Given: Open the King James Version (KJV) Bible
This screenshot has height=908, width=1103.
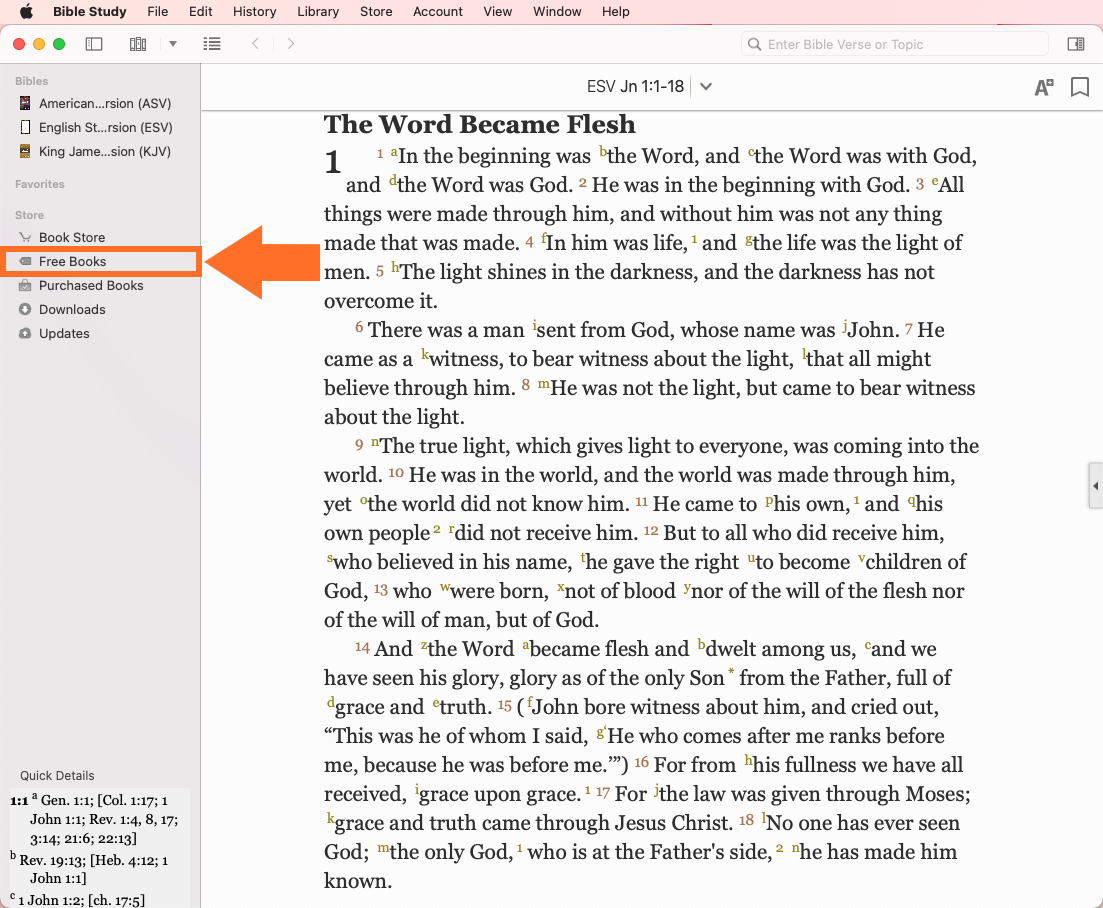Looking at the screenshot, I should click(105, 151).
